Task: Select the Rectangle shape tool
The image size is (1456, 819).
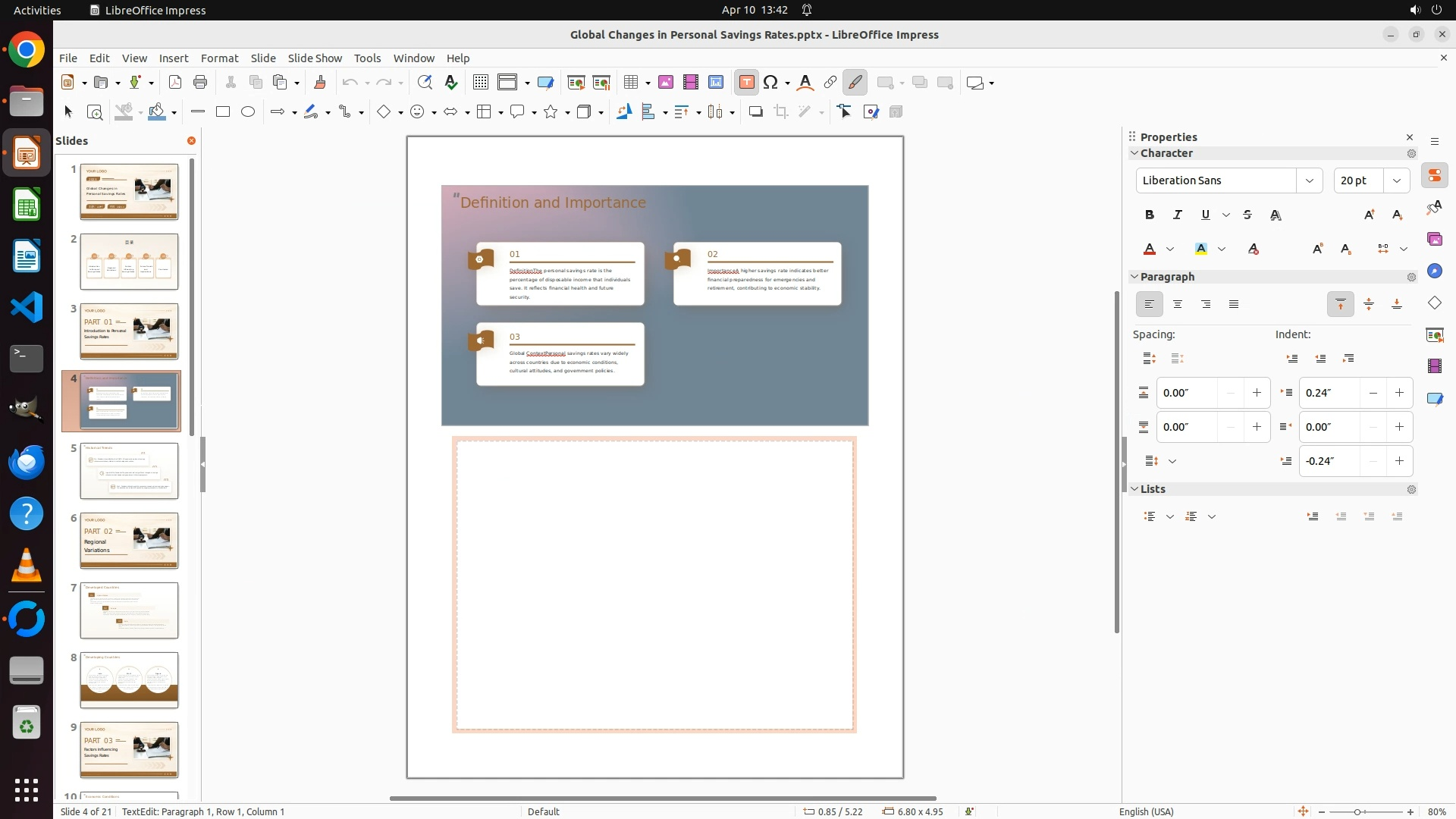Action: (x=223, y=112)
